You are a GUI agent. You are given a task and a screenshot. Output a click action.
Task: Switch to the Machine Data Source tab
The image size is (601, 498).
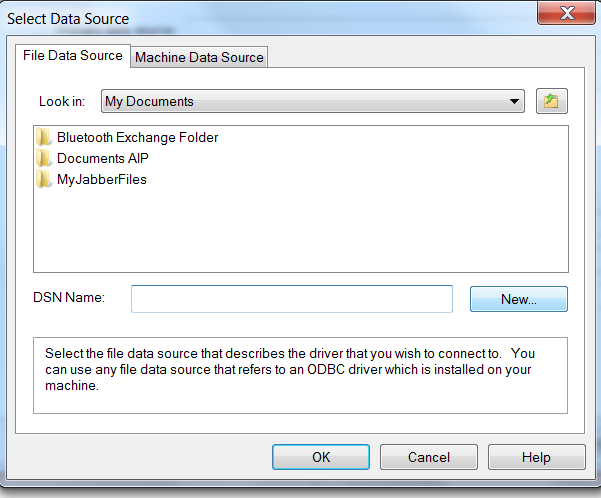click(199, 57)
